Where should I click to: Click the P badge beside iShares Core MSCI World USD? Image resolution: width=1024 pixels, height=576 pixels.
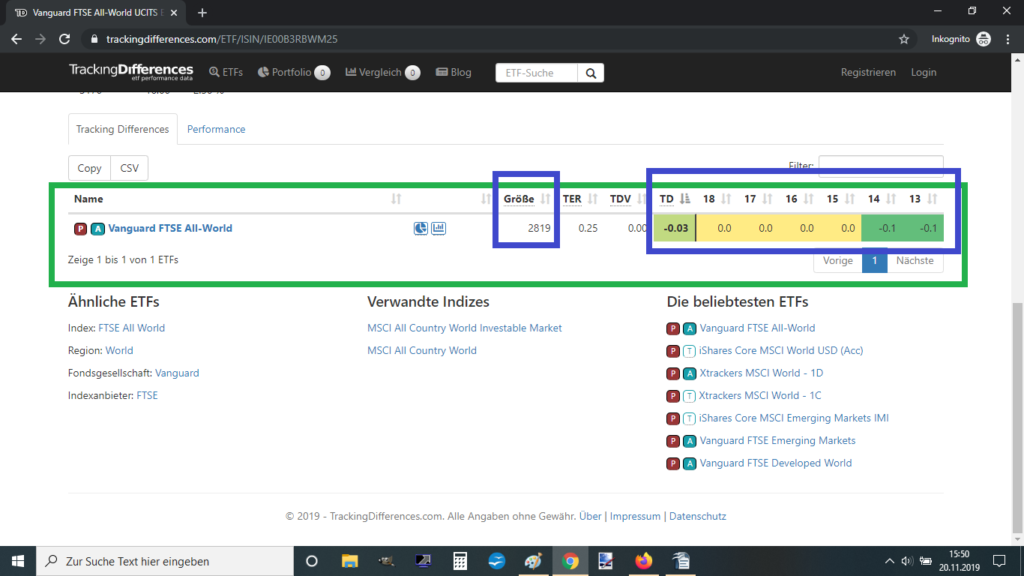(673, 351)
